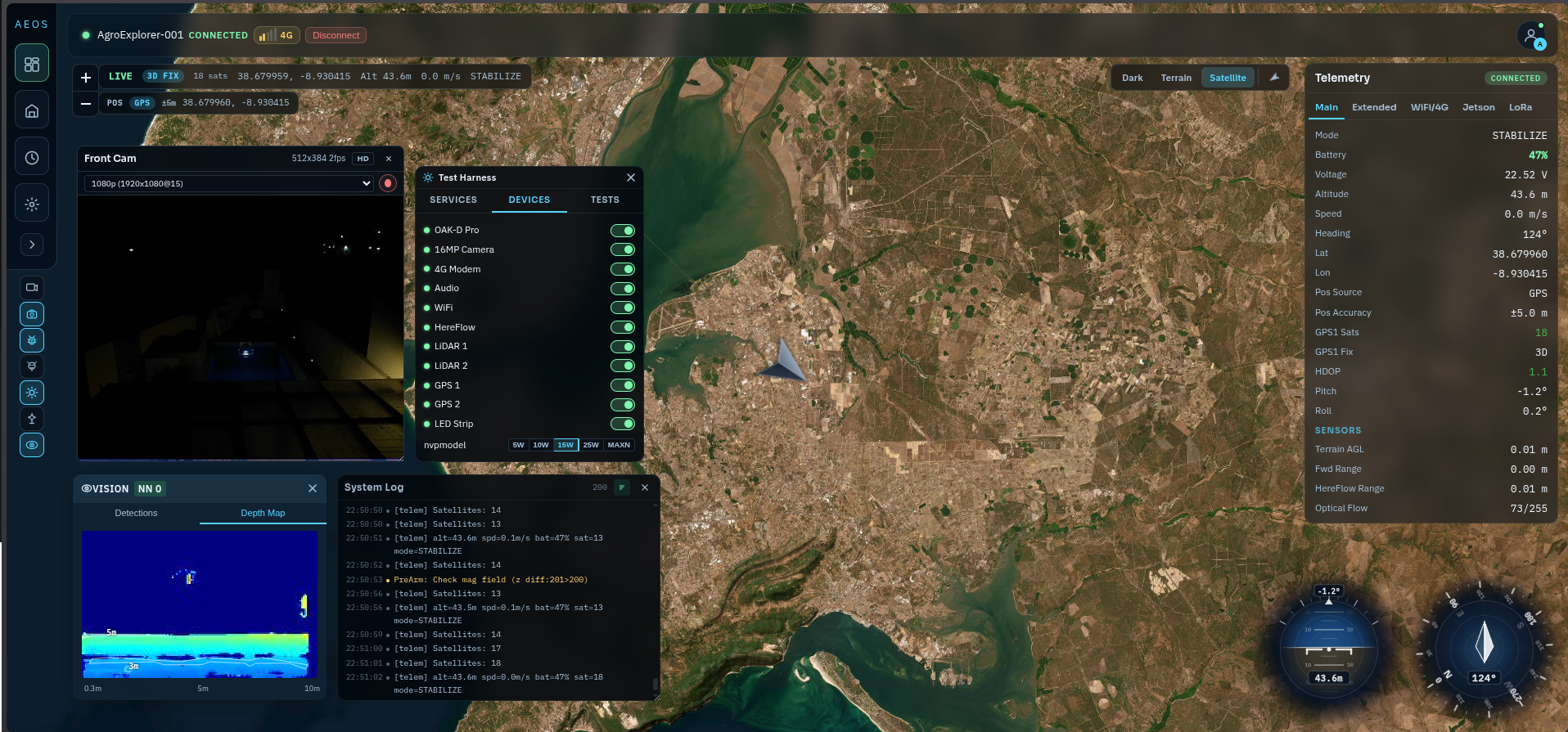1568x732 pixels.
Task: Switch map style to Dark
Action: click(x=1133, y=78)
